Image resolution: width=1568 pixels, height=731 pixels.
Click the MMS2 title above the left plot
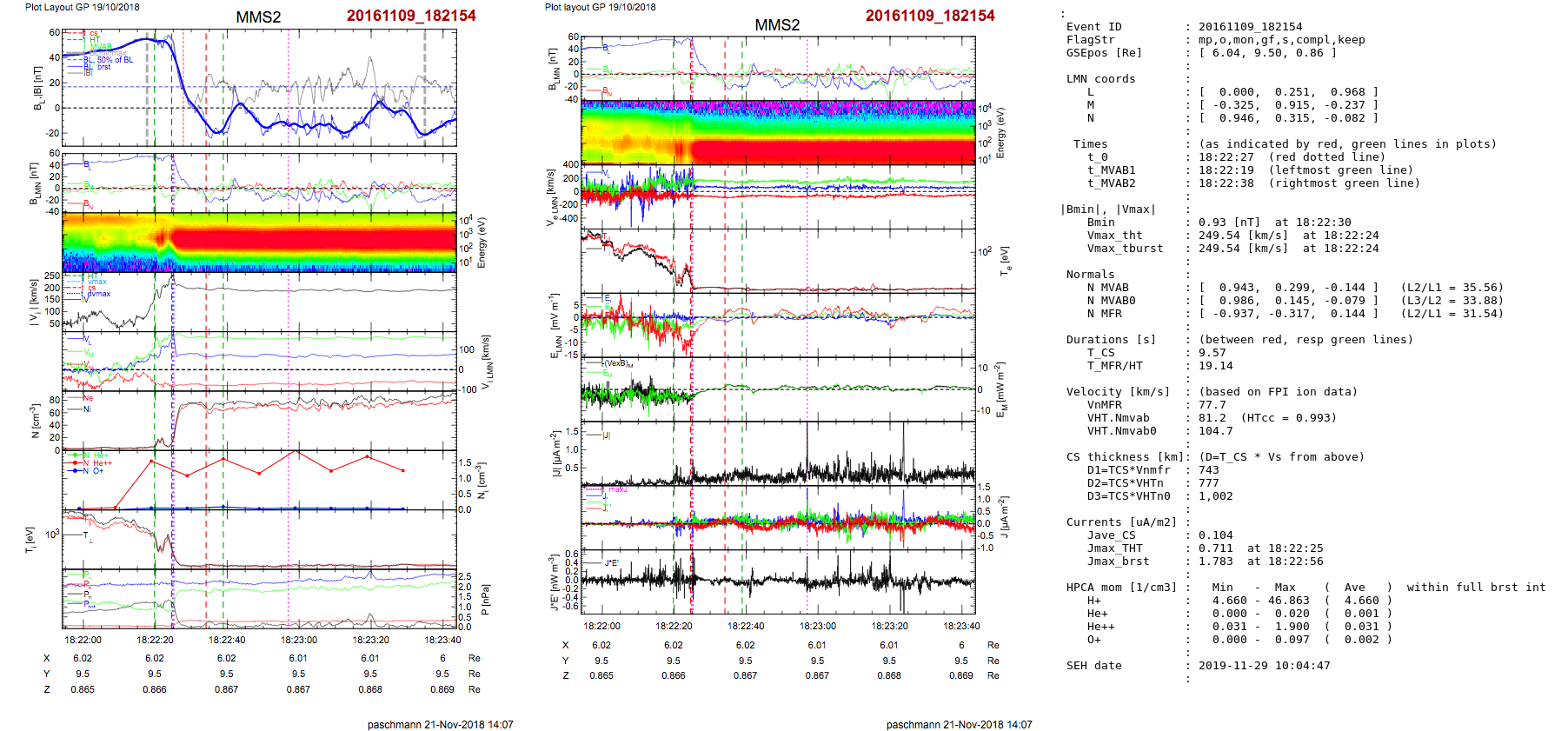click(258, 17)
